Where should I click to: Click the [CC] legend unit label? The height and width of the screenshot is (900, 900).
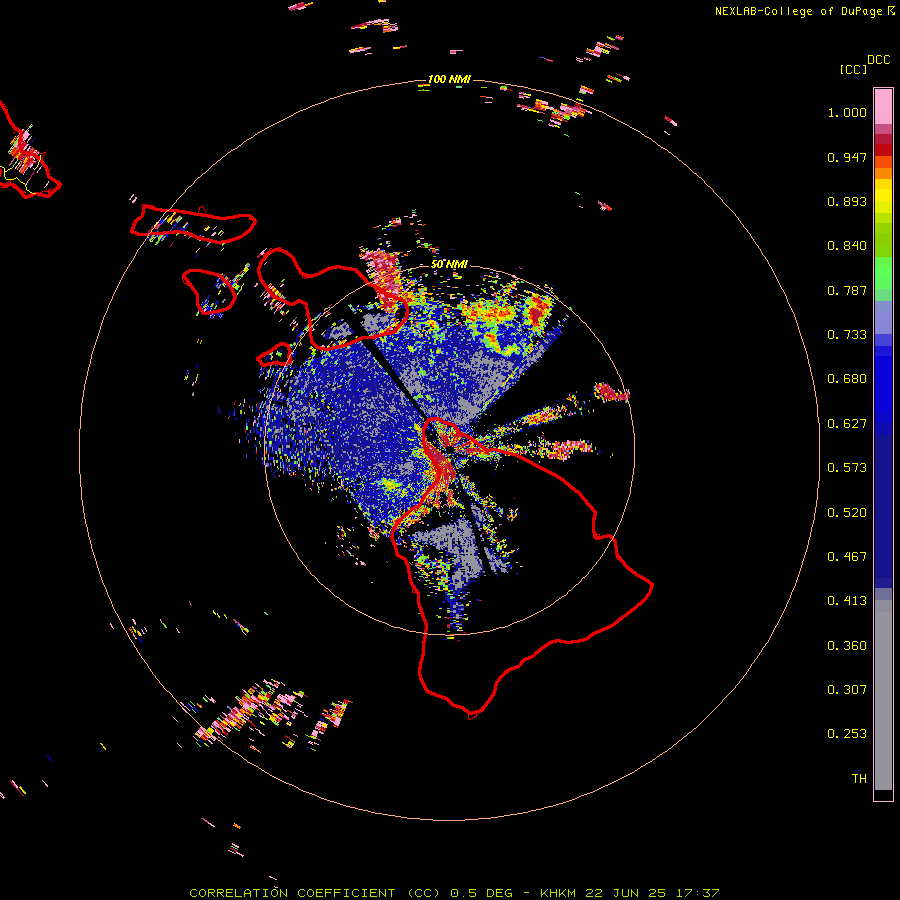pyautogui.click(x=853, y=69)
